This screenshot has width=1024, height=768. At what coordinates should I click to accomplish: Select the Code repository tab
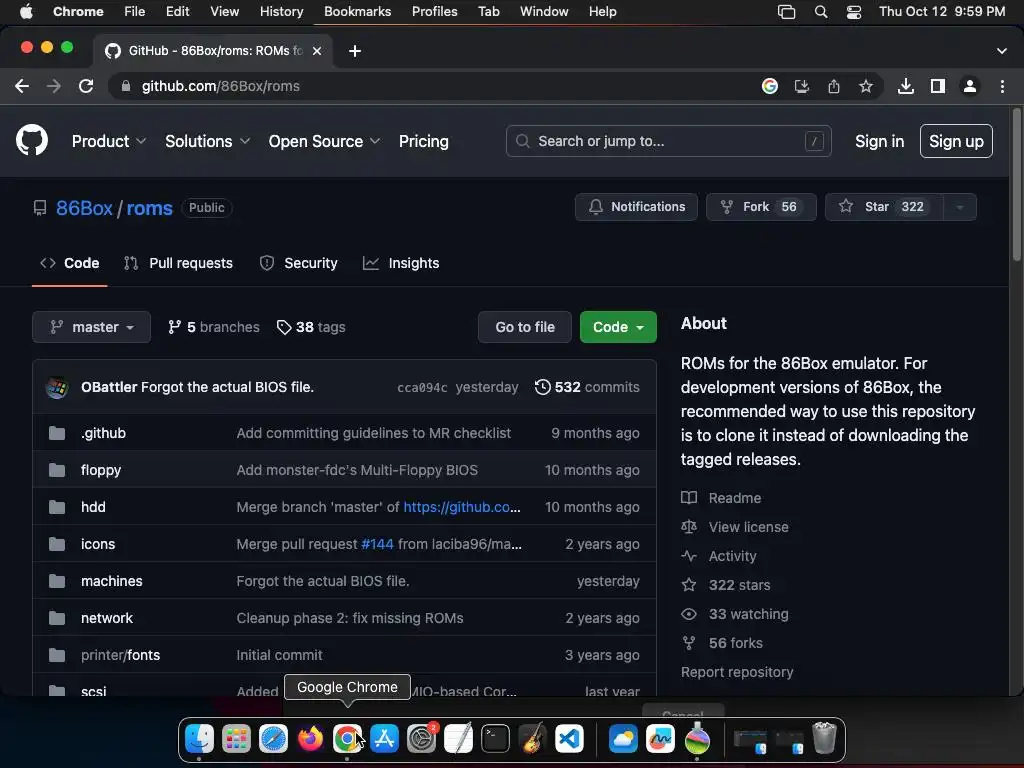(x=69, y=263)
